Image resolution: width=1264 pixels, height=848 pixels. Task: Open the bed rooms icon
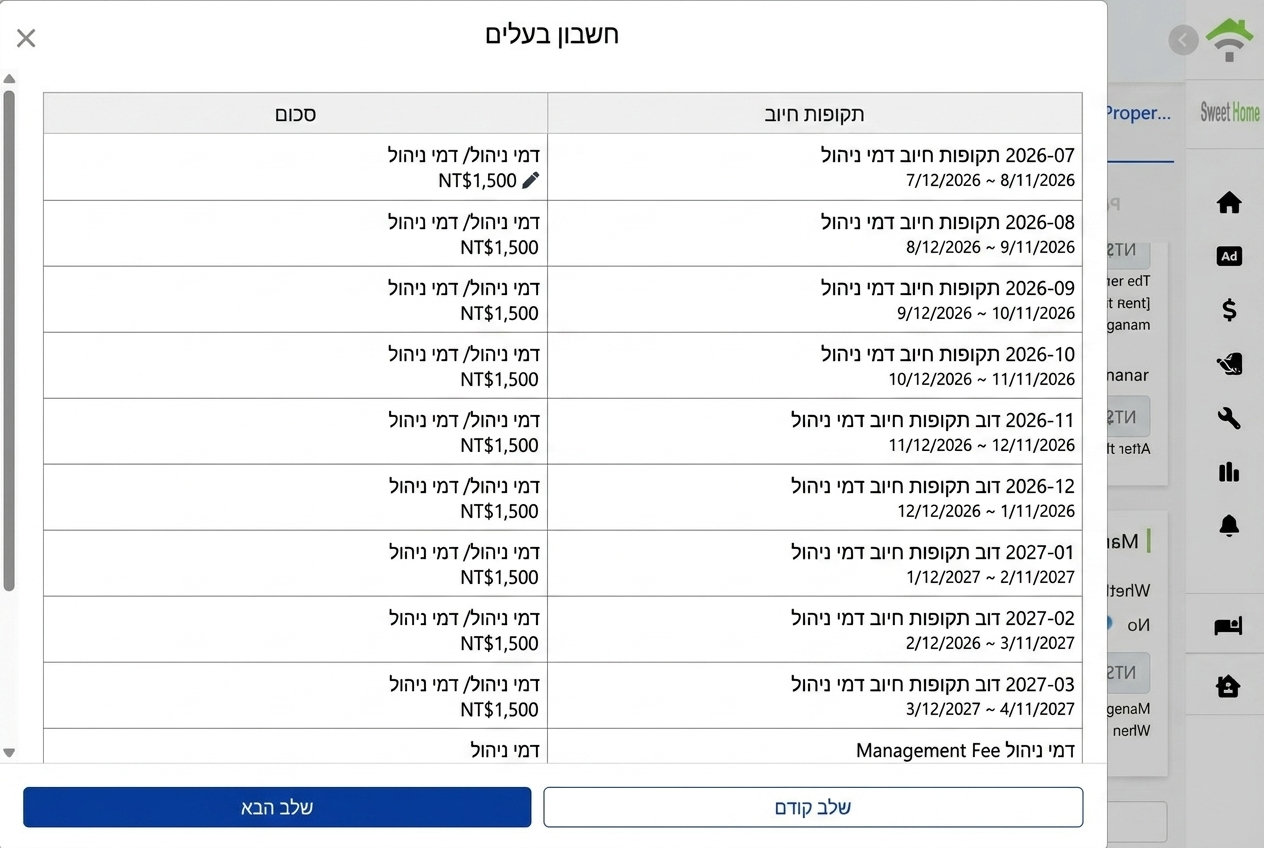pyautogui.click(x=1228, y=626)
